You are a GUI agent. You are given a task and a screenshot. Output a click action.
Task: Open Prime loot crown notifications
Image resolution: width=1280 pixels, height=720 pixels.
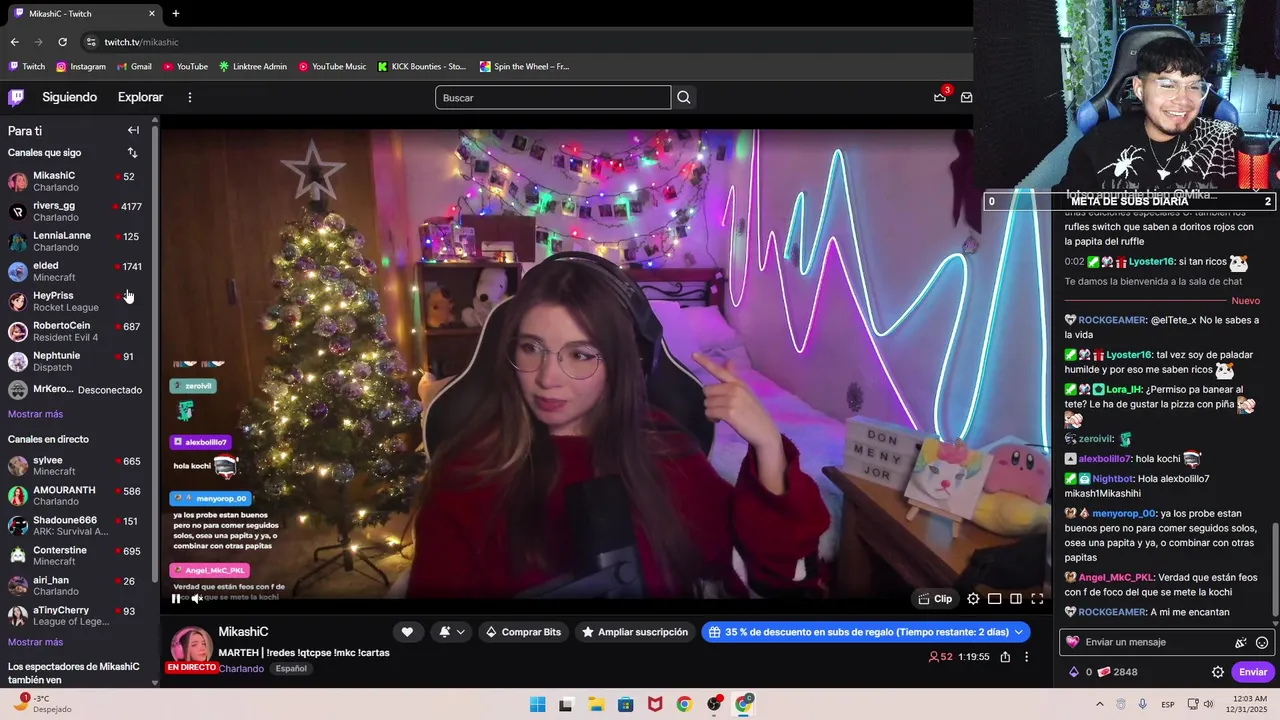(x=940, y=97)
